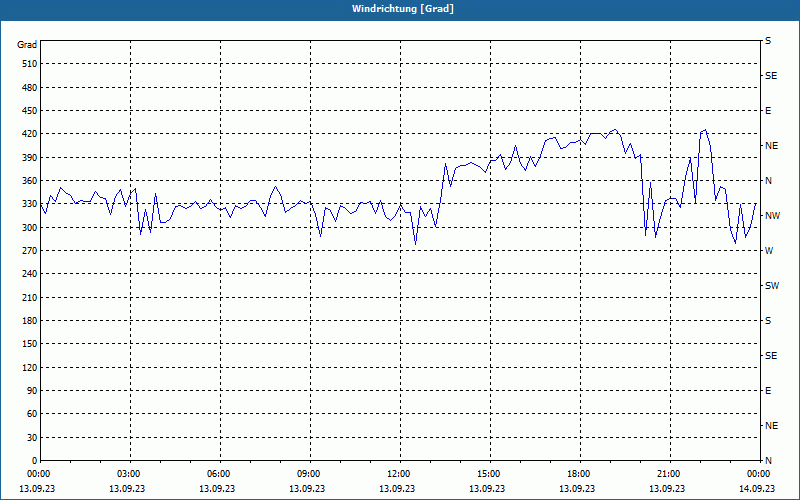The image size is (800, 500).
Task: Click the 360 degree axis label
Action: pyautogui.click(x=30, y=181)
